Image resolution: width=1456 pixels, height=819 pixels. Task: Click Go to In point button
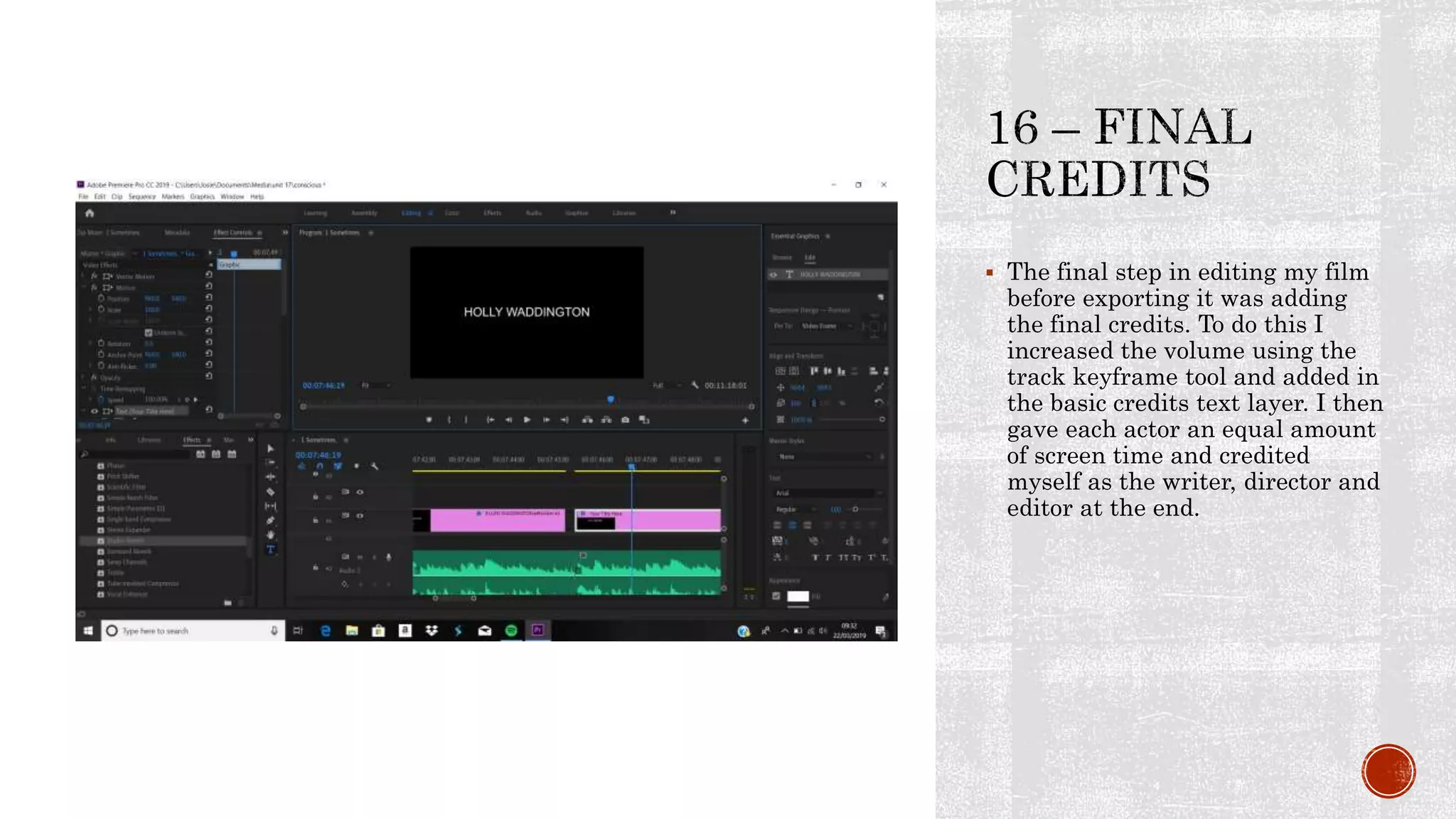490,420
